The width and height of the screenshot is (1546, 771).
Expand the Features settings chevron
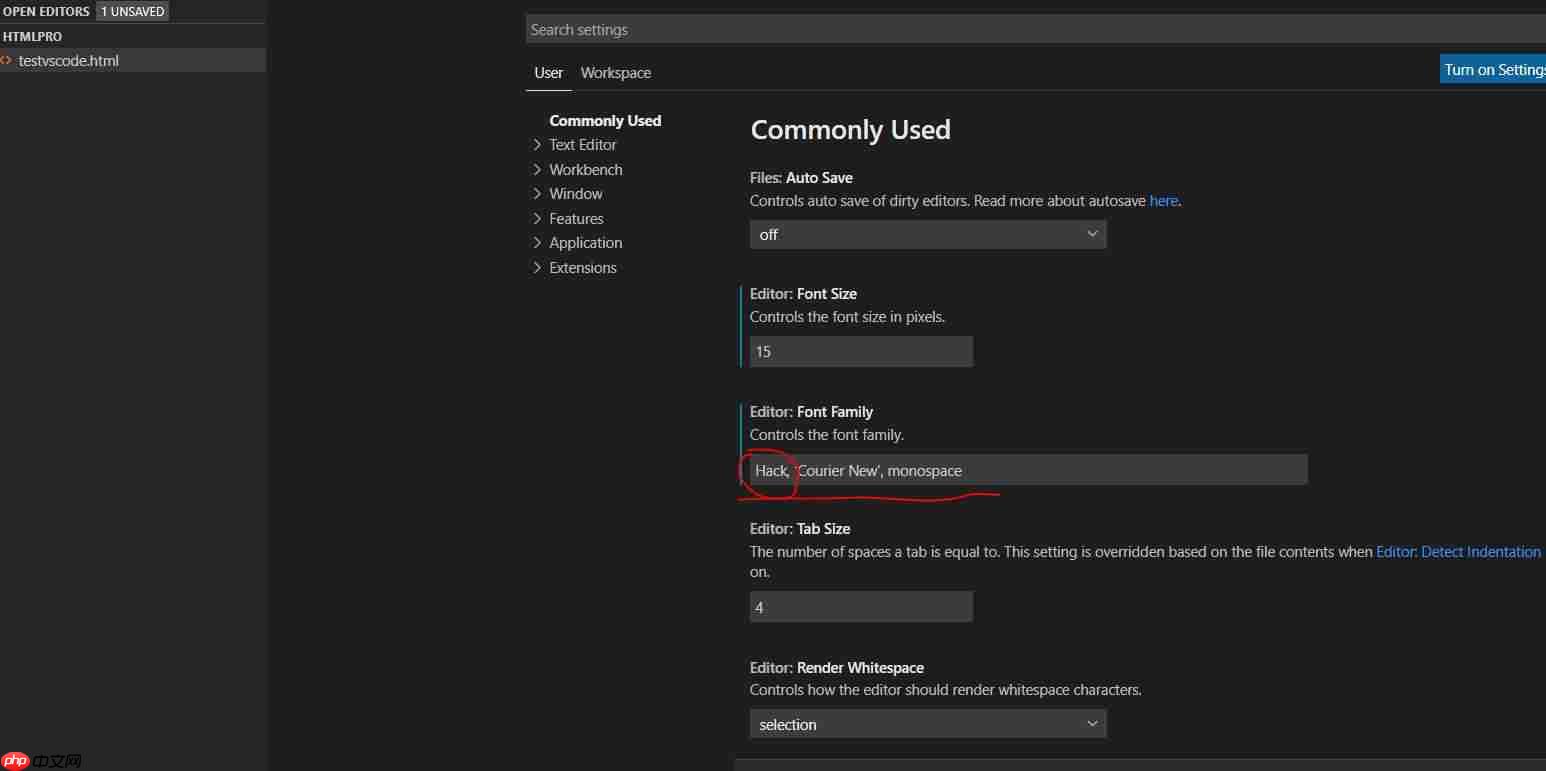[537, 219]
